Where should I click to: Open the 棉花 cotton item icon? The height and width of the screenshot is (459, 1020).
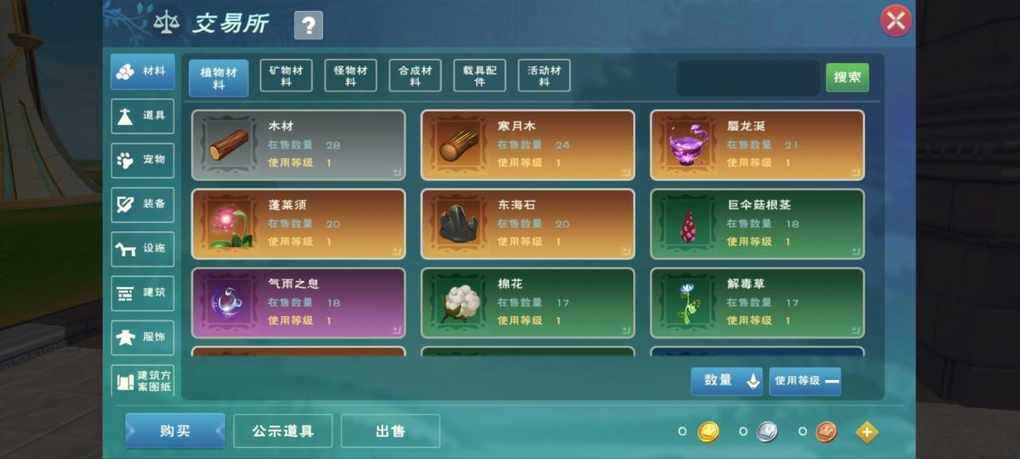458,303
